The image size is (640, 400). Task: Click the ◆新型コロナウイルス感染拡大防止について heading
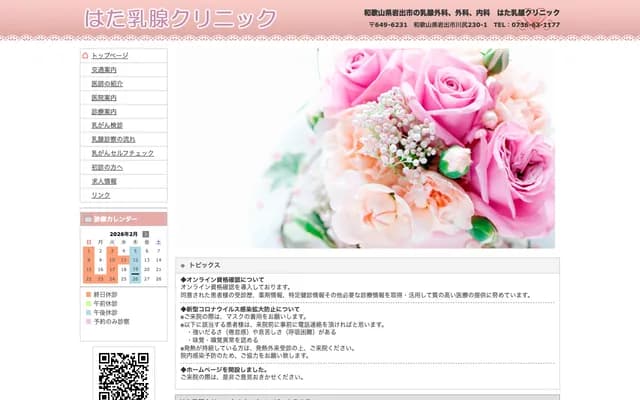(240, 309)
